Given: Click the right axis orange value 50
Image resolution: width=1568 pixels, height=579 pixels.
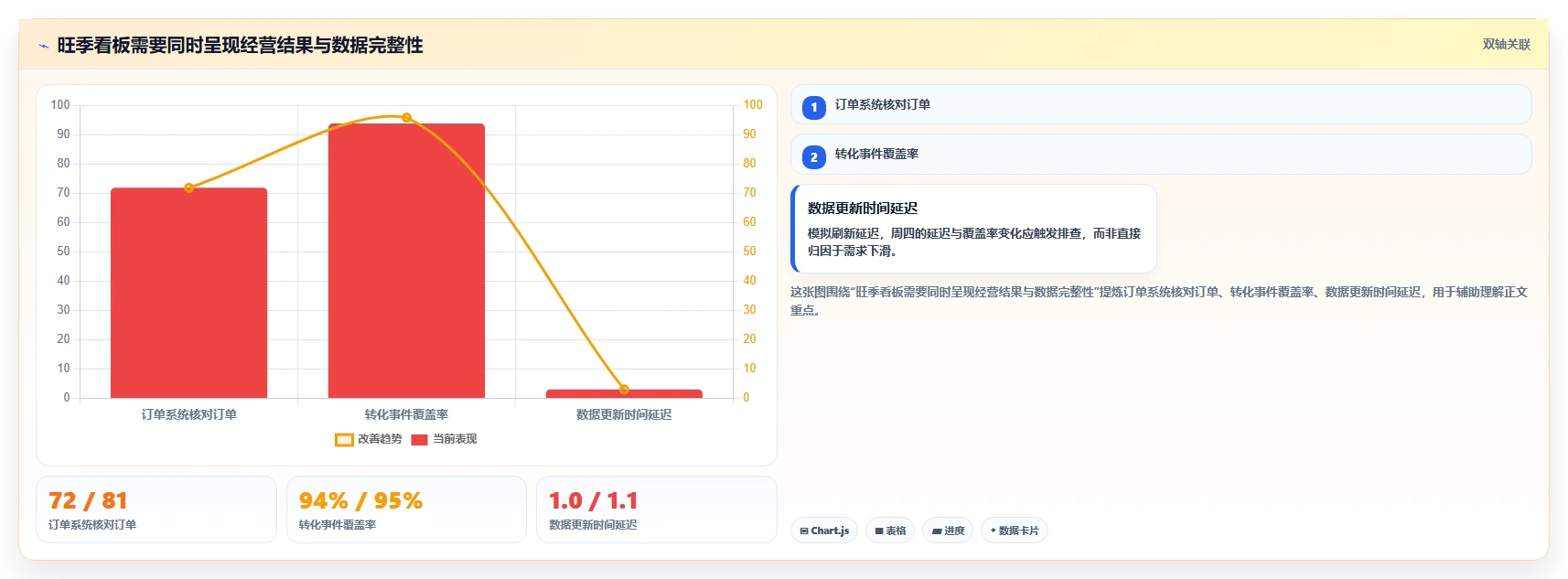Looking at the screenshot, I should pyautogui.click(x=749, y=252).
